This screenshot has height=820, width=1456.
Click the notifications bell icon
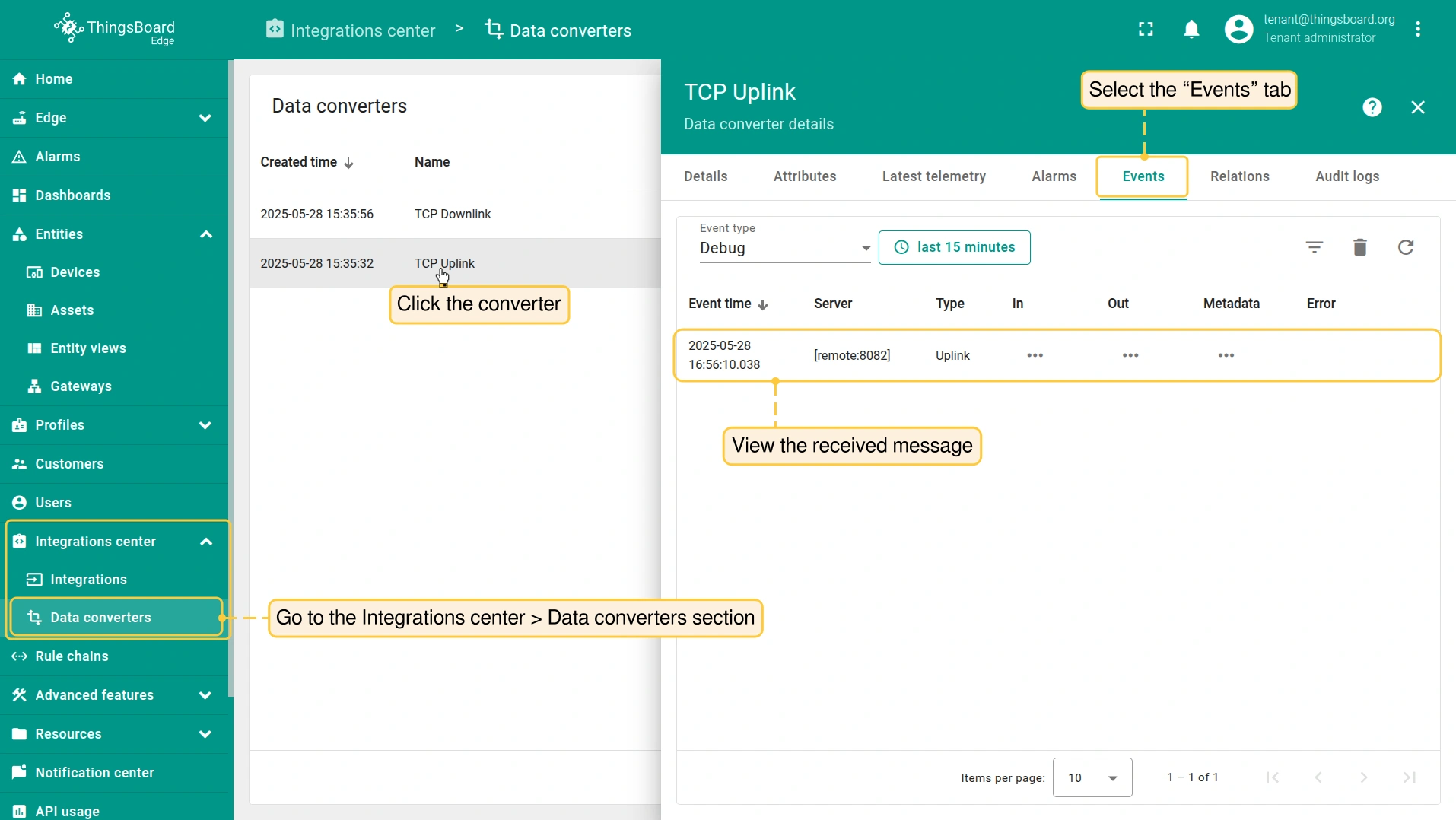click(x=1191, y=30)
